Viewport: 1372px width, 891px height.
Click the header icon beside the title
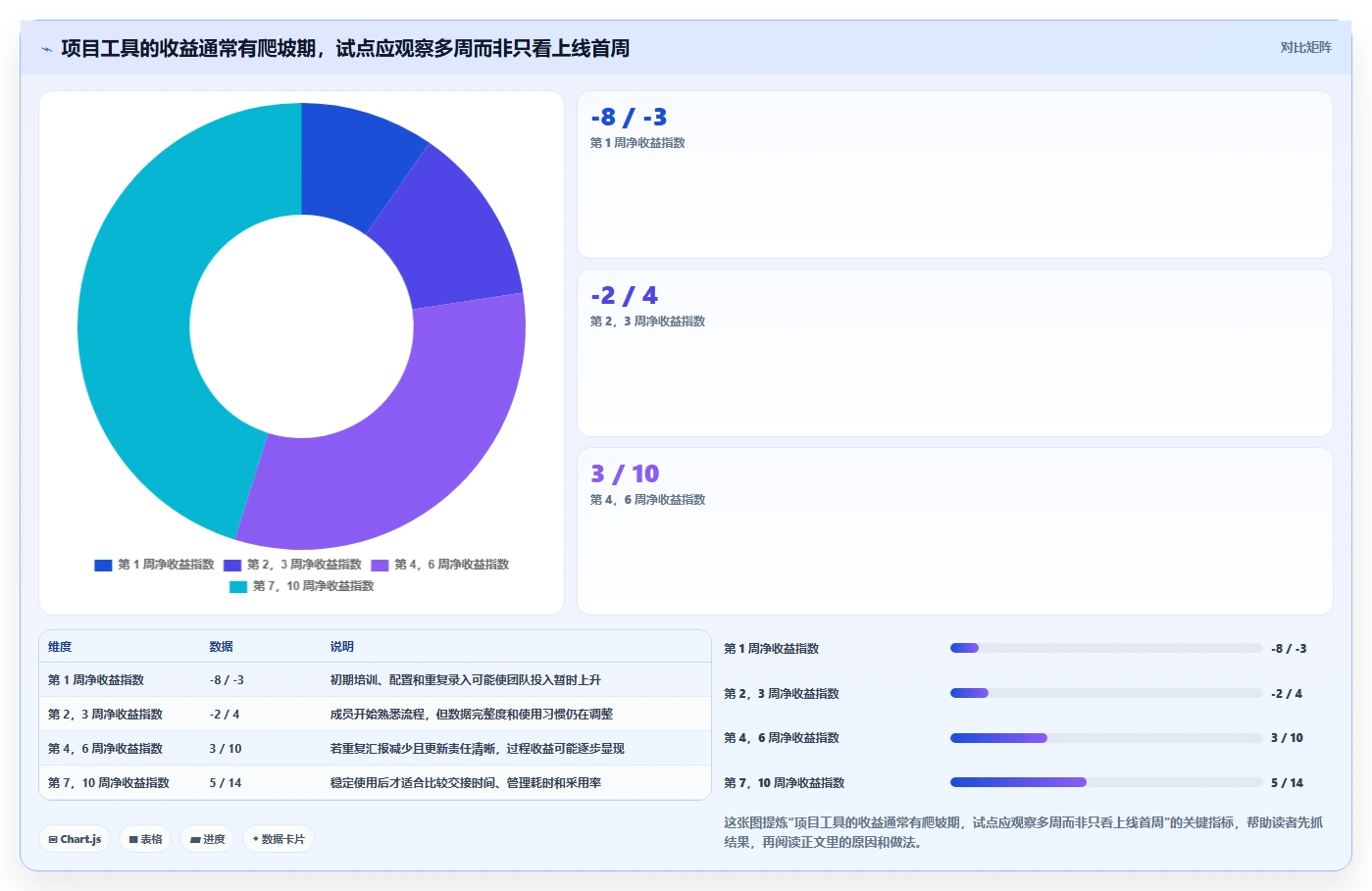[x=46, y=48]
